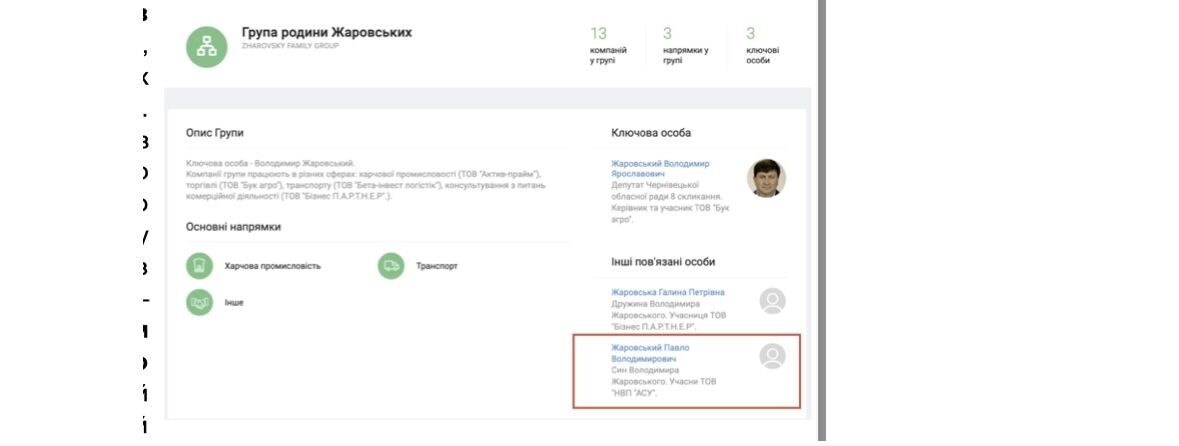
Task: Click the green group structure icon
Action: [207, 46]
